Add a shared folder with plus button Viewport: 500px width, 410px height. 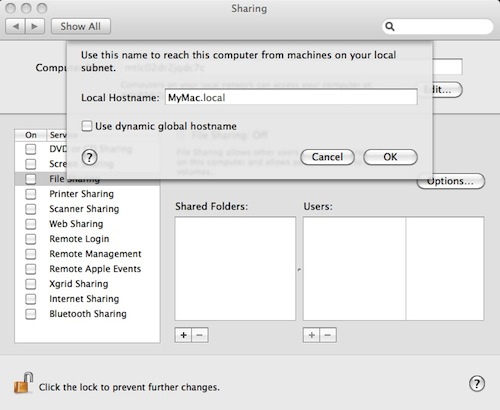tap(183, 335)
